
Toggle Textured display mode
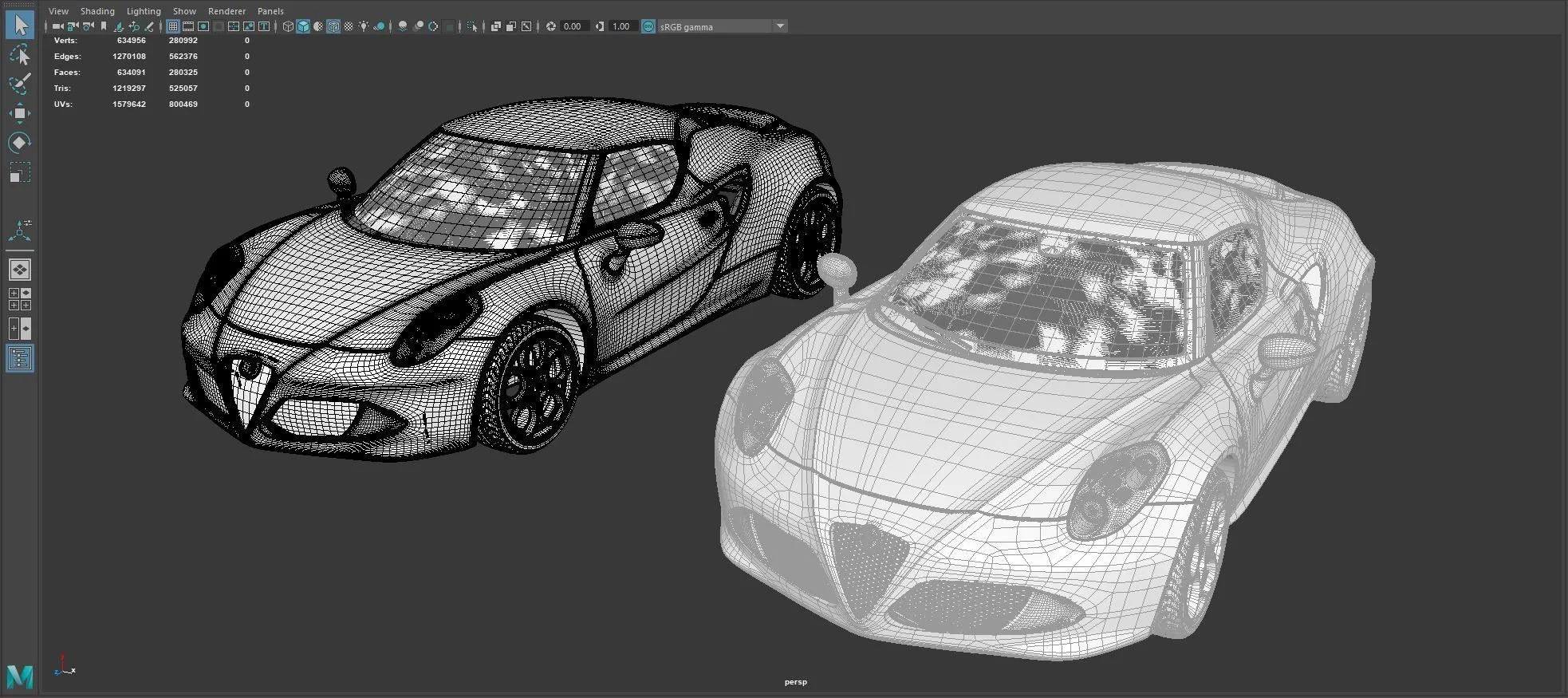(x=349, y=26)
